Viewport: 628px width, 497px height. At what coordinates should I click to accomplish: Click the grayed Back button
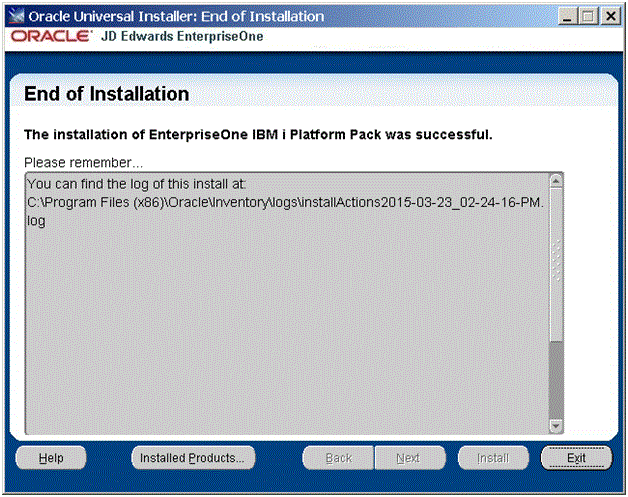tap(338, 457)
